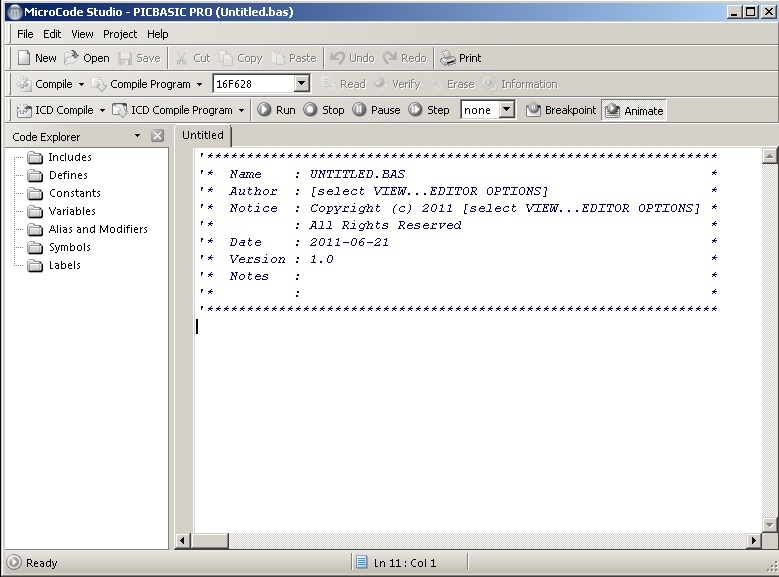779x577 pixels.
Task: Click the Step debug icon
Action: (x=416, y=110)
